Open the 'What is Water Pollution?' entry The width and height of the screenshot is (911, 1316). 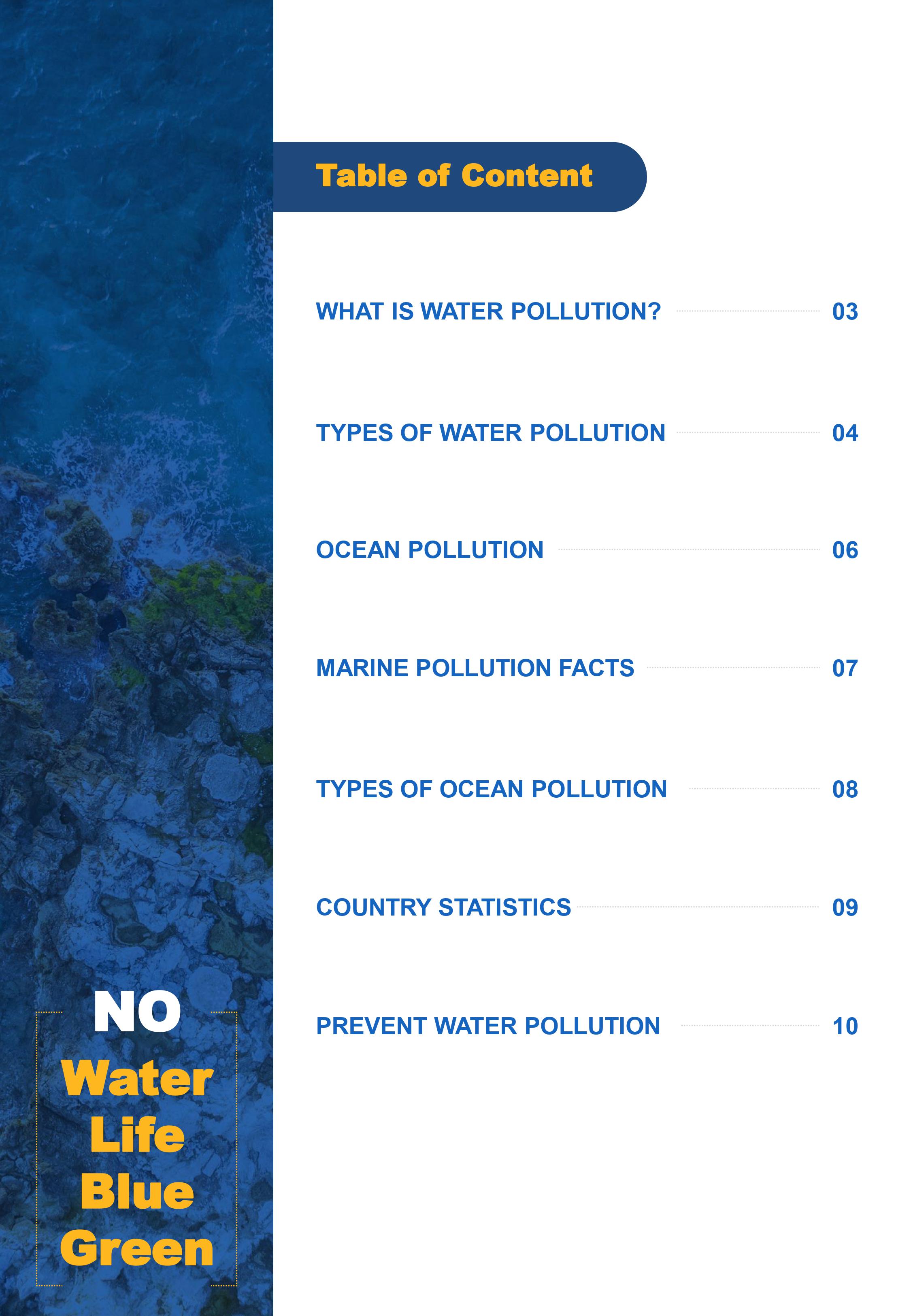(x=488, y=312)
